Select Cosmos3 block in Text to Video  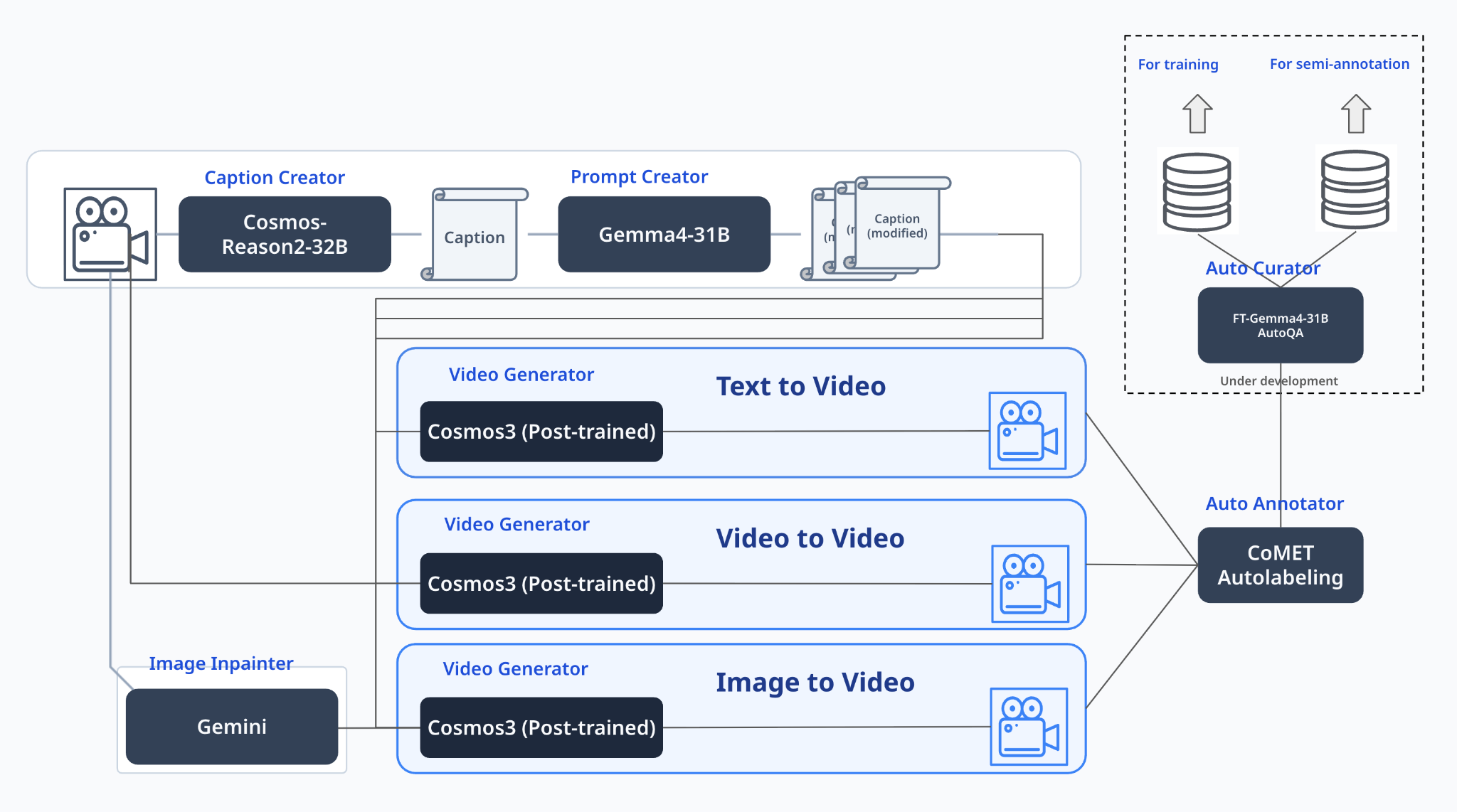pyautogui.click(x=541, y=432)
